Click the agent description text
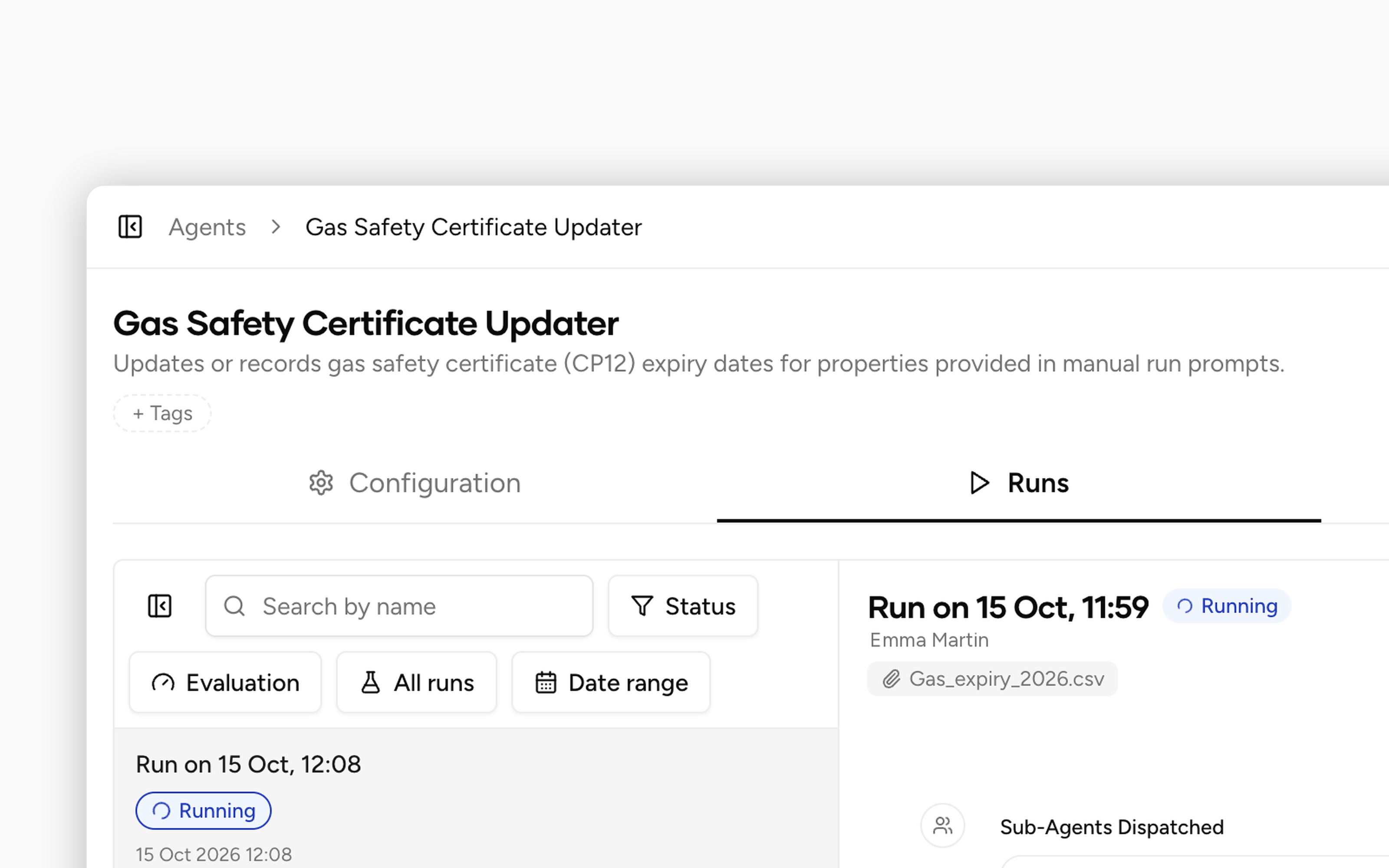This screenshot has height=868, width=1389. [698, 364]
